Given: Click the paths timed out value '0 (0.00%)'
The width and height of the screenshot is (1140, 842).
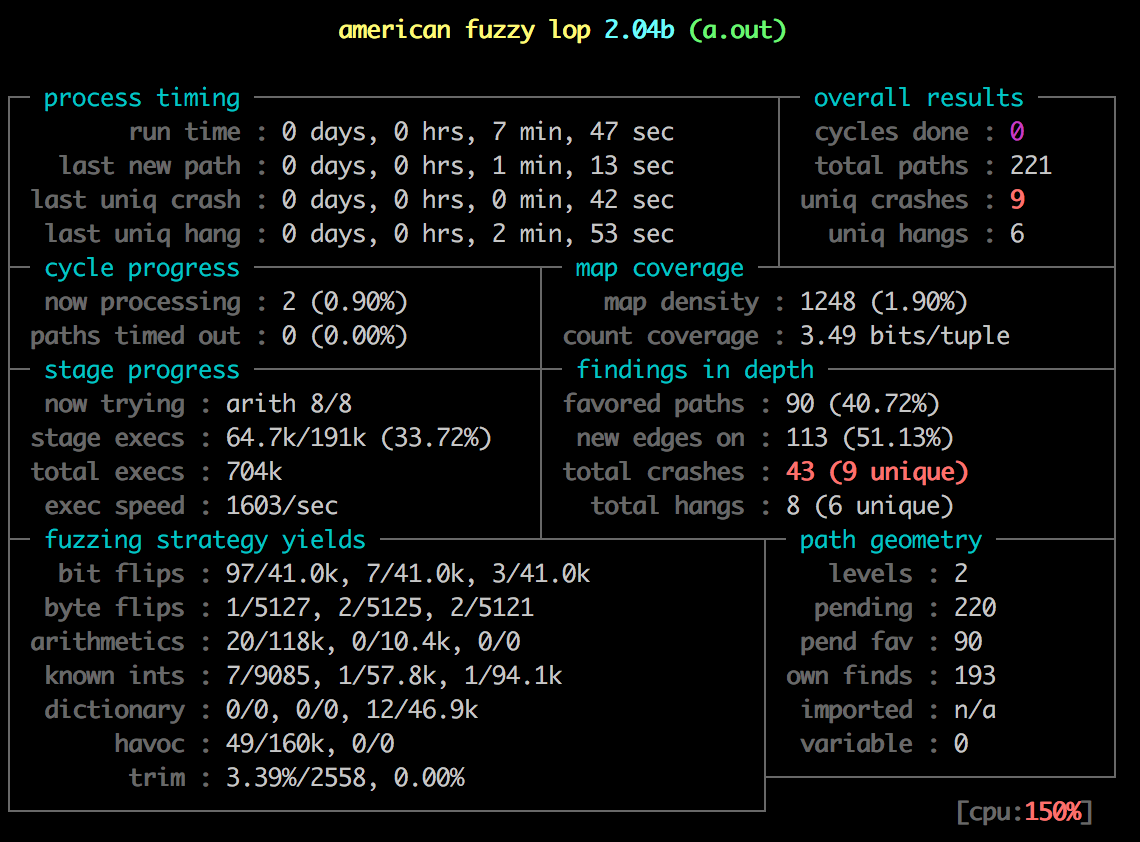Looking at the screenshot, I should [345, 336].
